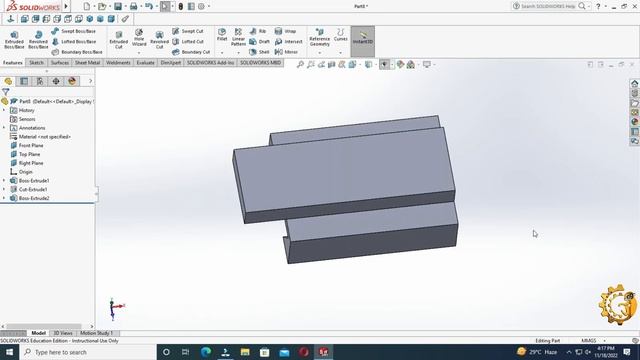This screenshot has height=360, width=640.
Task: Switch to the SOLIDWORKS Add-Ins tab
Action: 210,62
